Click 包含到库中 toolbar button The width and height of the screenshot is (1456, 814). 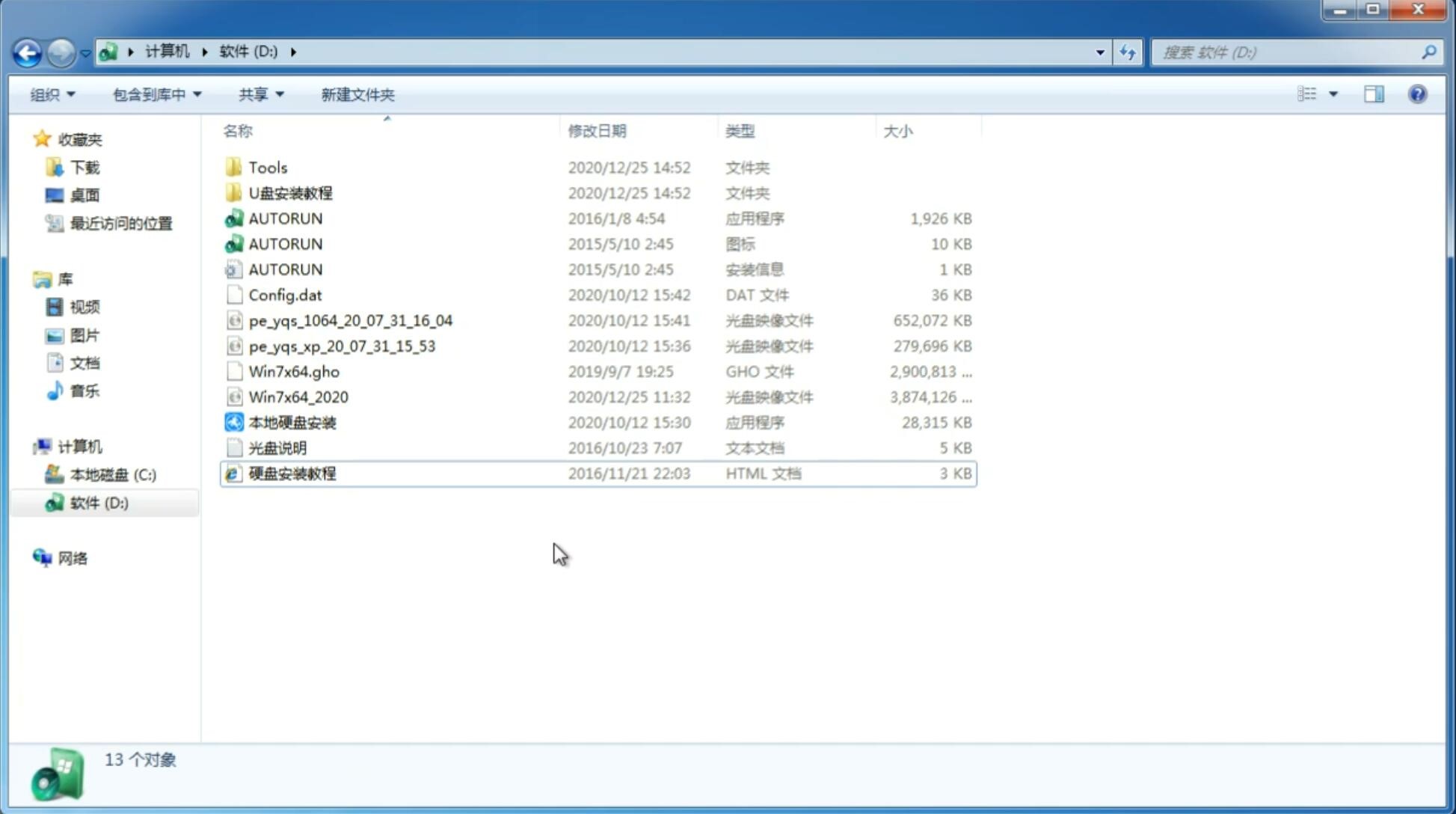click(x=156, y=94)
